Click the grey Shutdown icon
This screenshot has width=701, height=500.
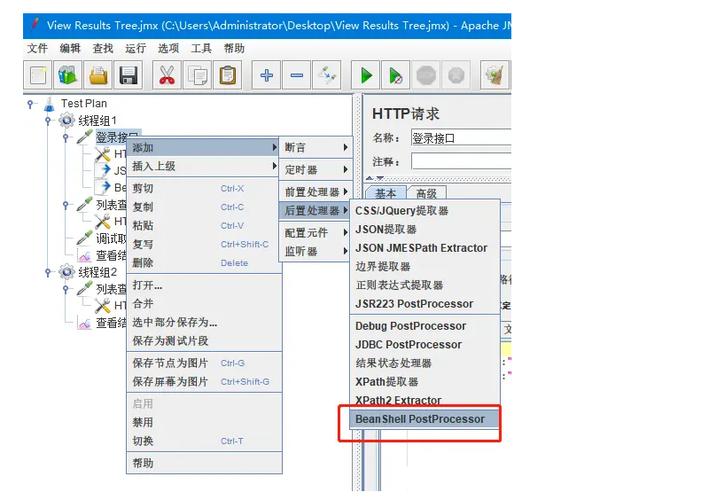click(x=456, y=75)
